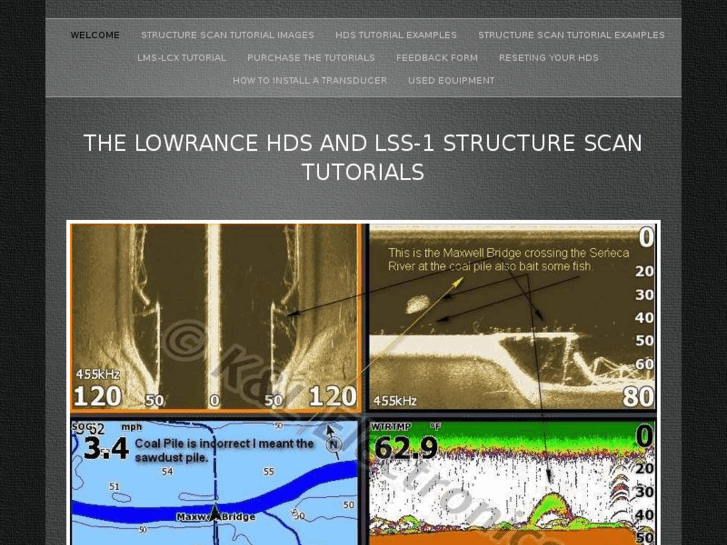Open the LMS-LCX Tutorial page
Screen dimensions: 727x545
click(x=182, y=58)
